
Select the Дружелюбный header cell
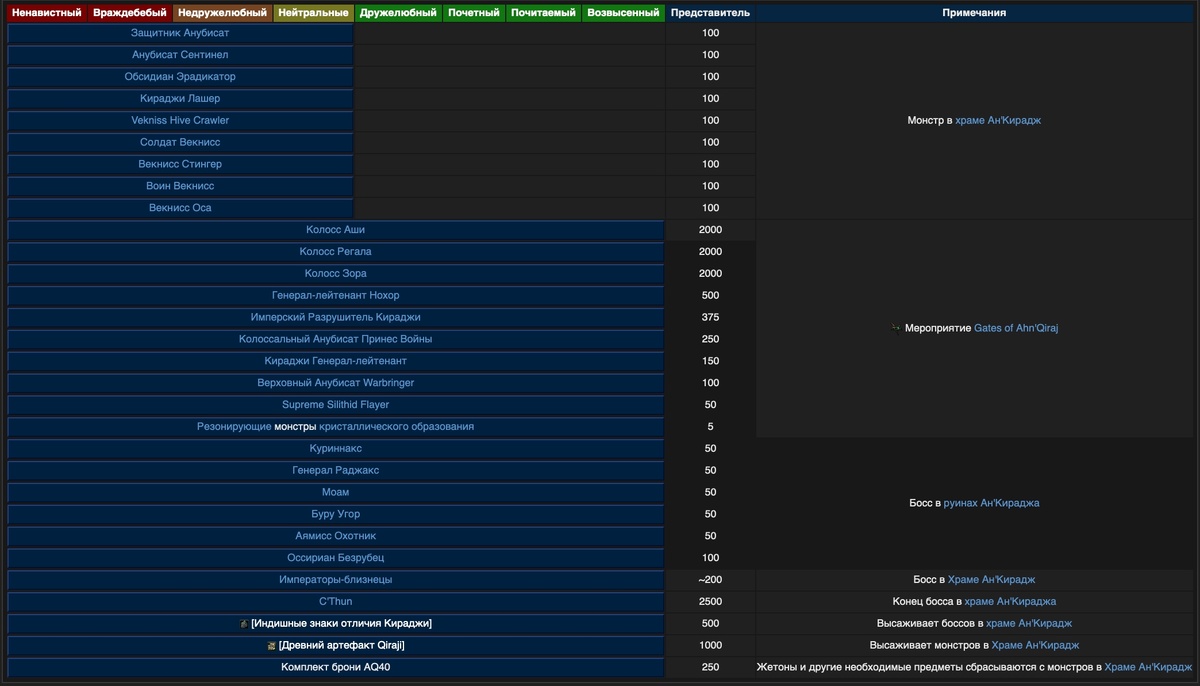(x=398, y=13)
